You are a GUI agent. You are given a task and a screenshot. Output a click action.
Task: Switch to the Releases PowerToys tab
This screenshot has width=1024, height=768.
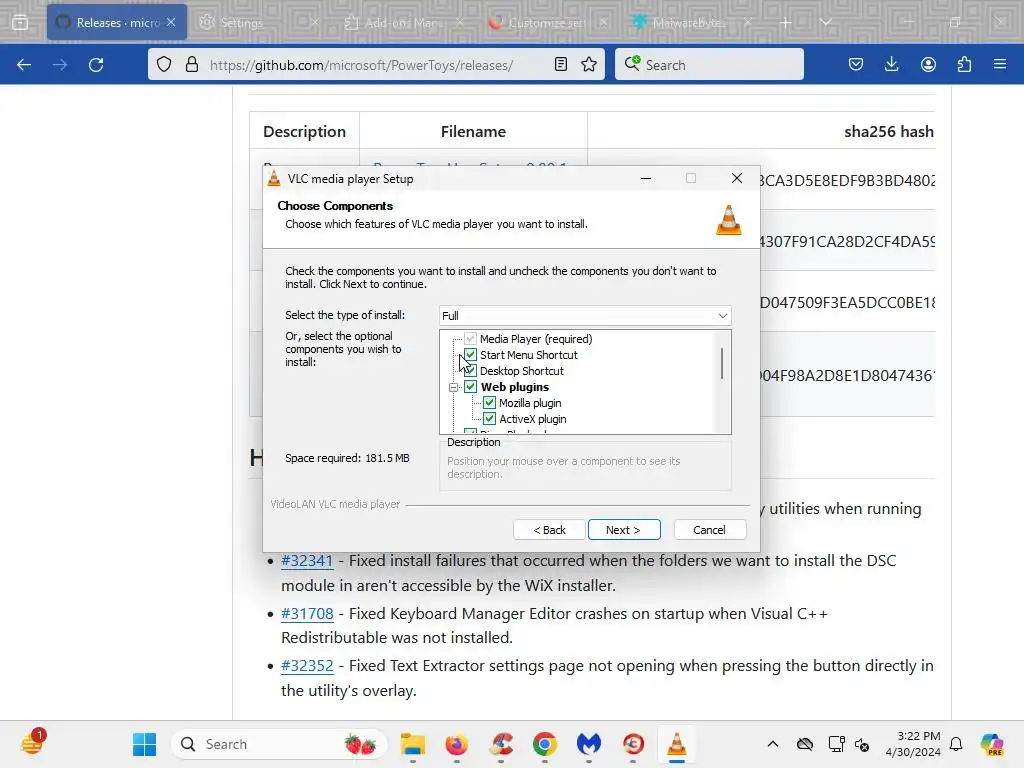[x=108, y=22]
